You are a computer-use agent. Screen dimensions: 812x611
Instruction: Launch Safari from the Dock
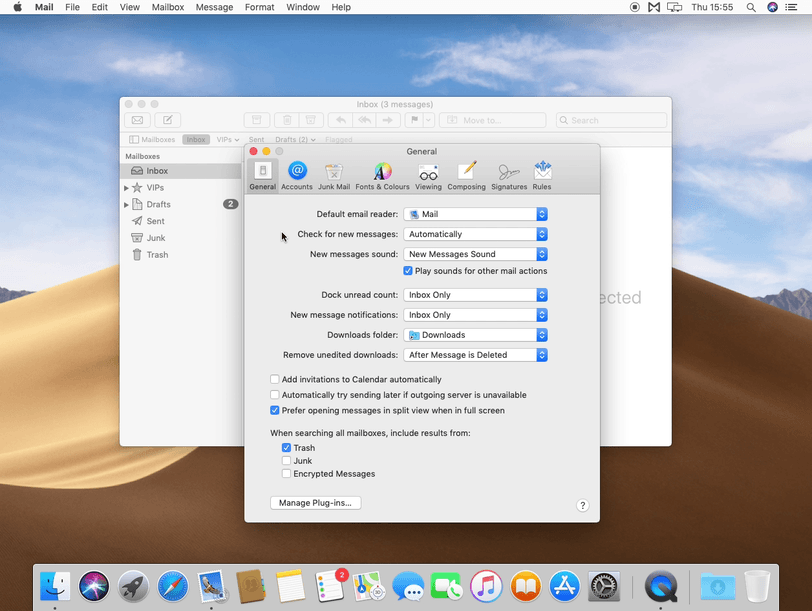point(172,586)
